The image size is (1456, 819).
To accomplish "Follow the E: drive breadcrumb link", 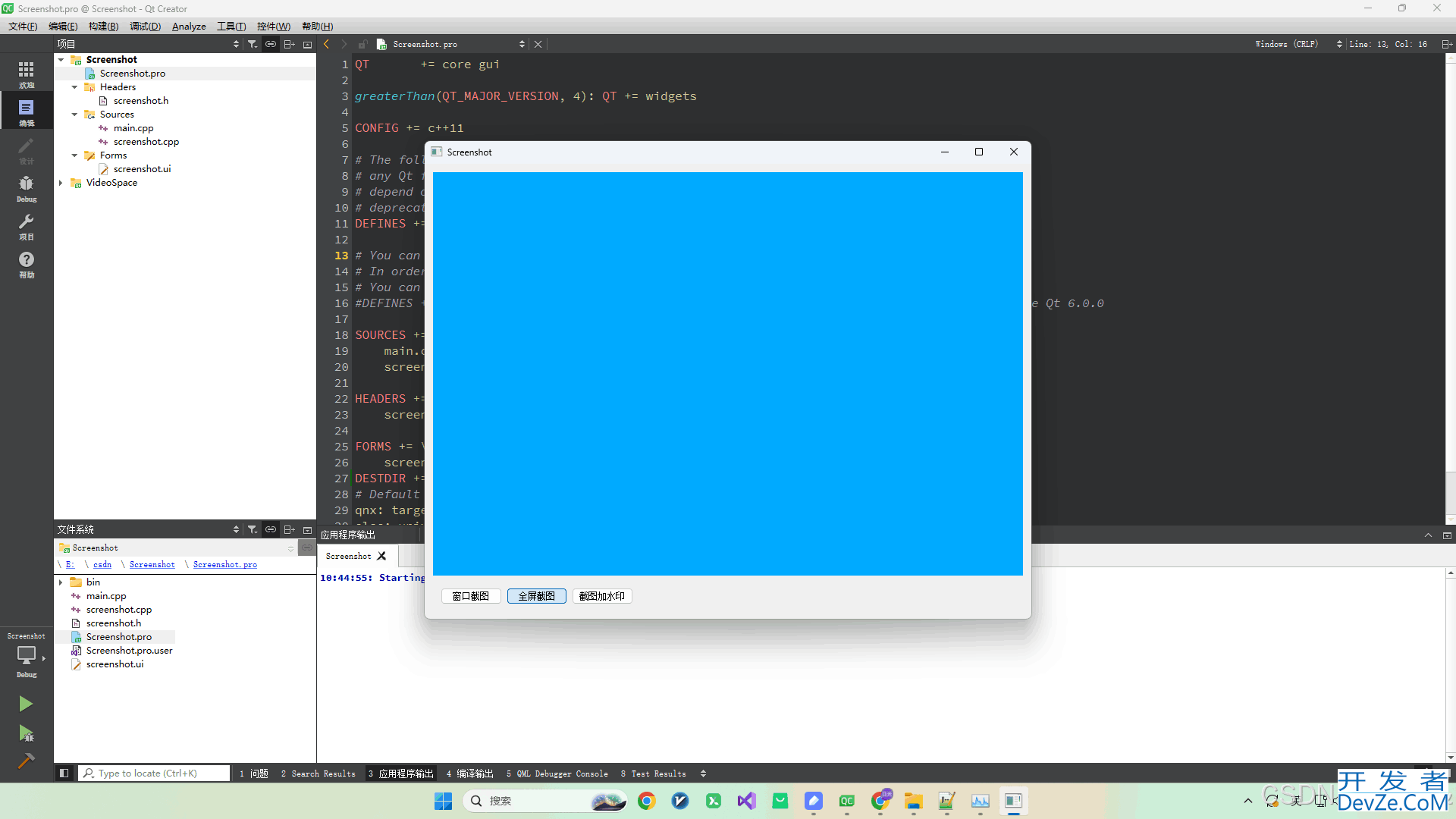I will click(70, 564).
